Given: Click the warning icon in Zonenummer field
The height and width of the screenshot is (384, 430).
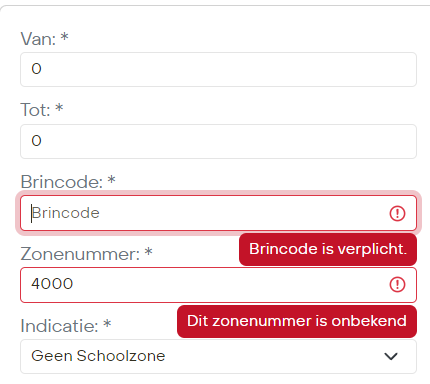Looking at the screenshot, I should pyautogui.click(x=397, y=285).
